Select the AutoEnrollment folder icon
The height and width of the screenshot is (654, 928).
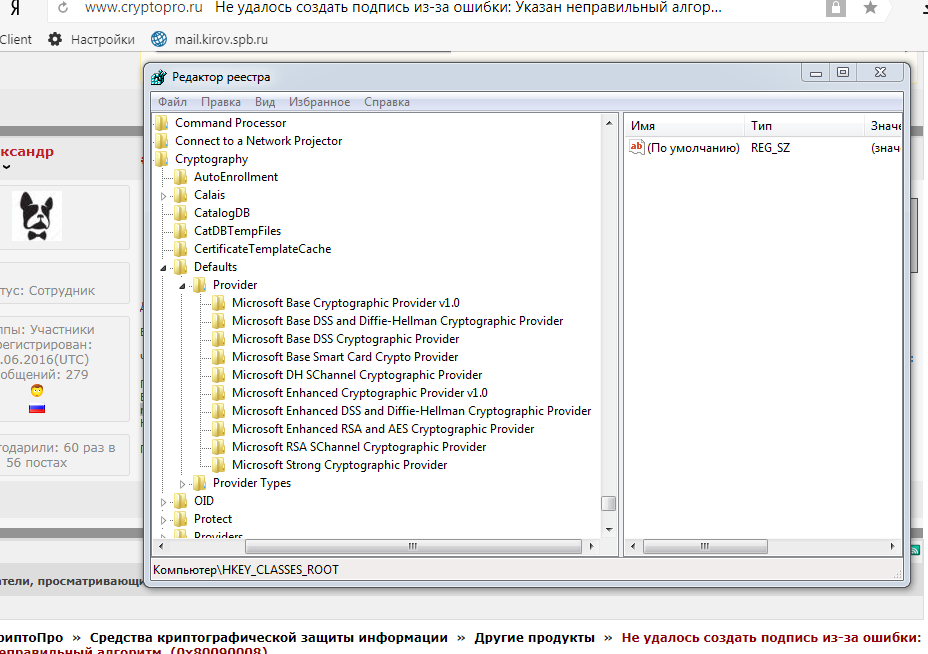(181, 177)
